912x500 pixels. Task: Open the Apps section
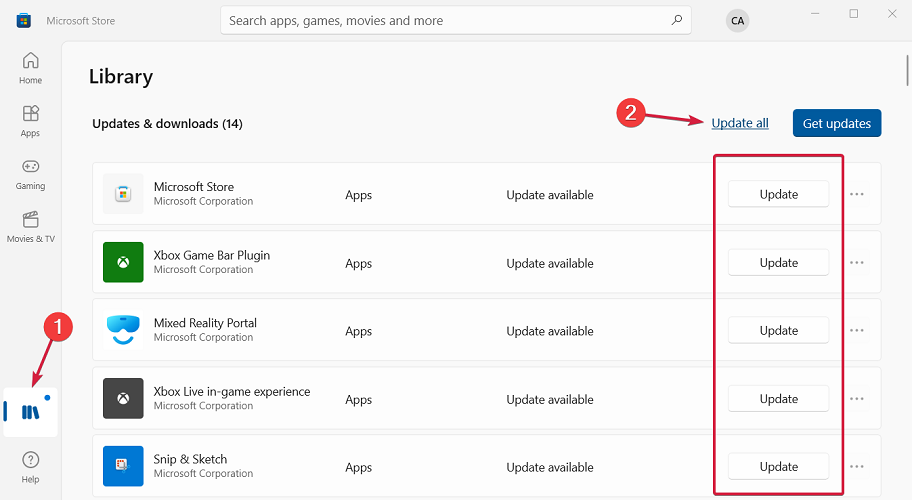pos(30,120)
